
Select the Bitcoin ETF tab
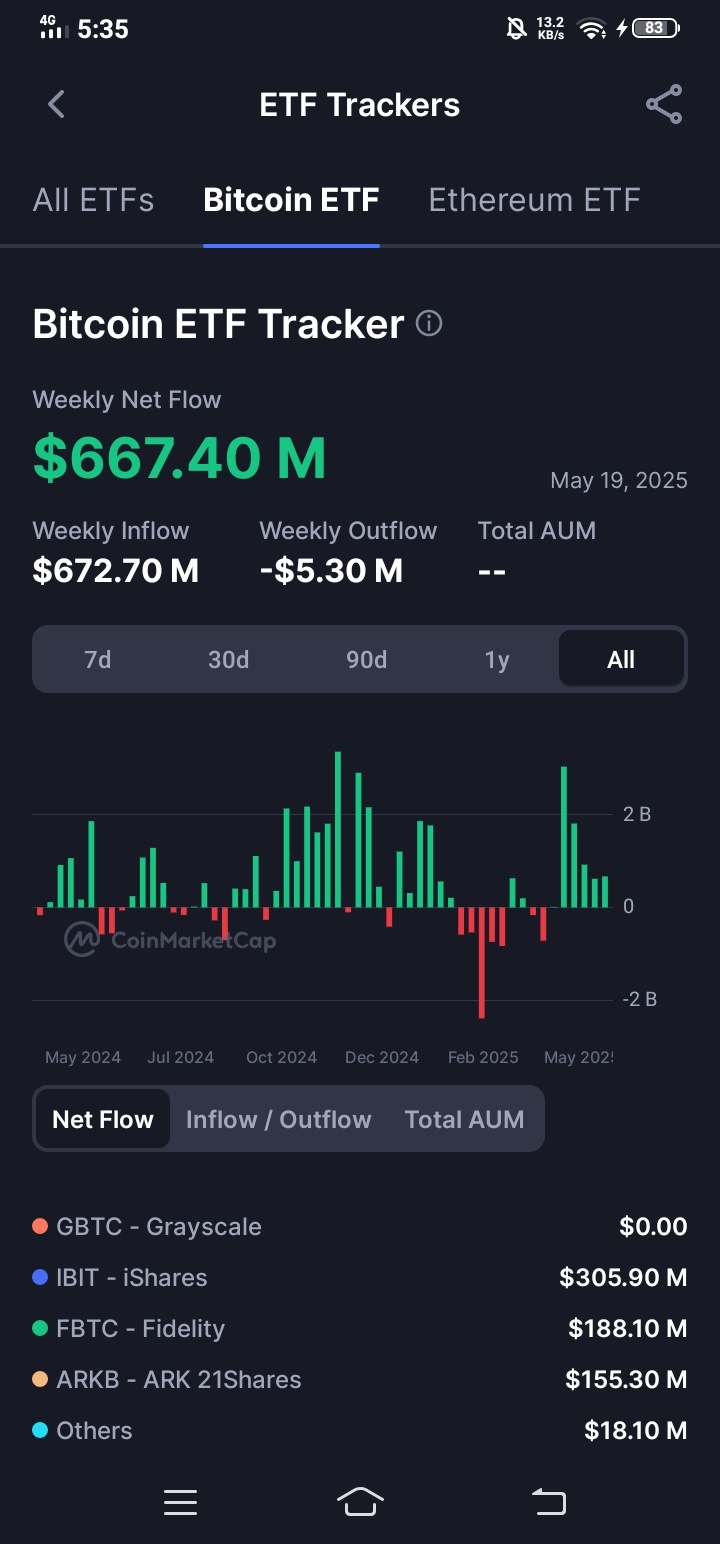pyautogui.click(x=291, y=200)
